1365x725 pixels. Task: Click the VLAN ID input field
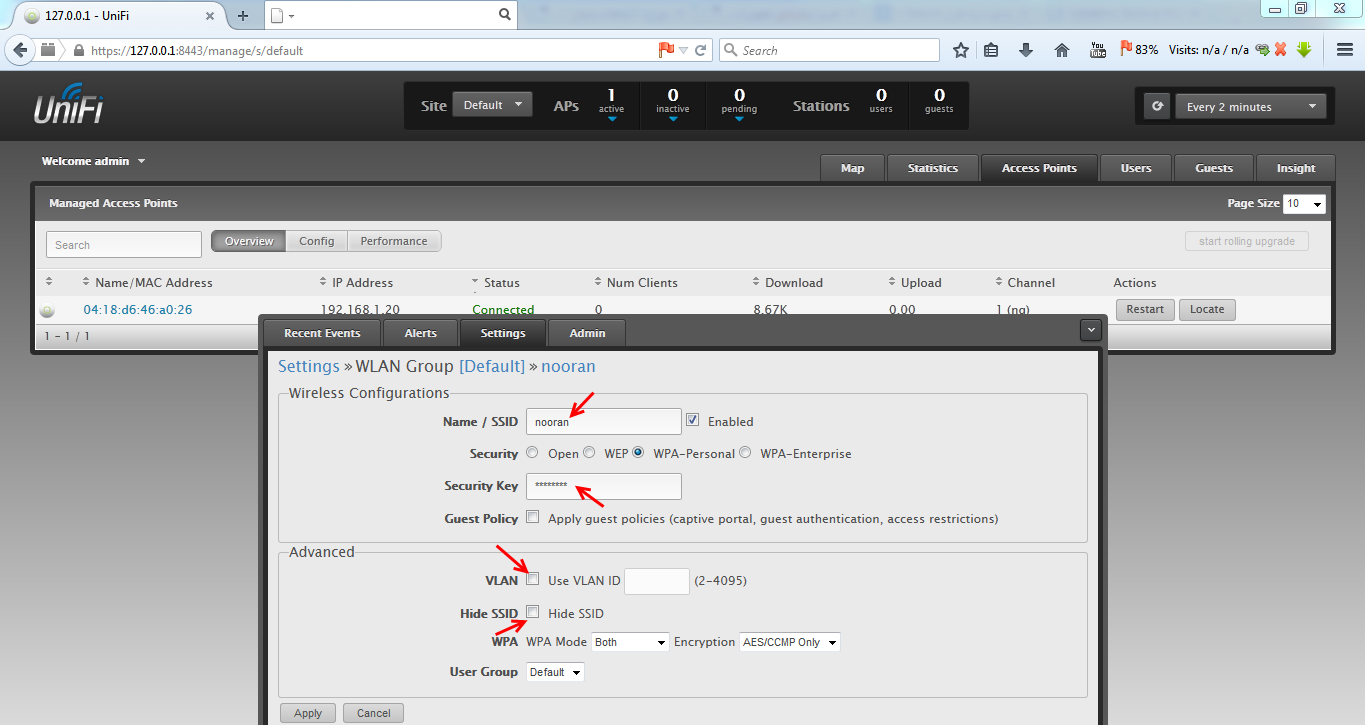pos(657,581)
